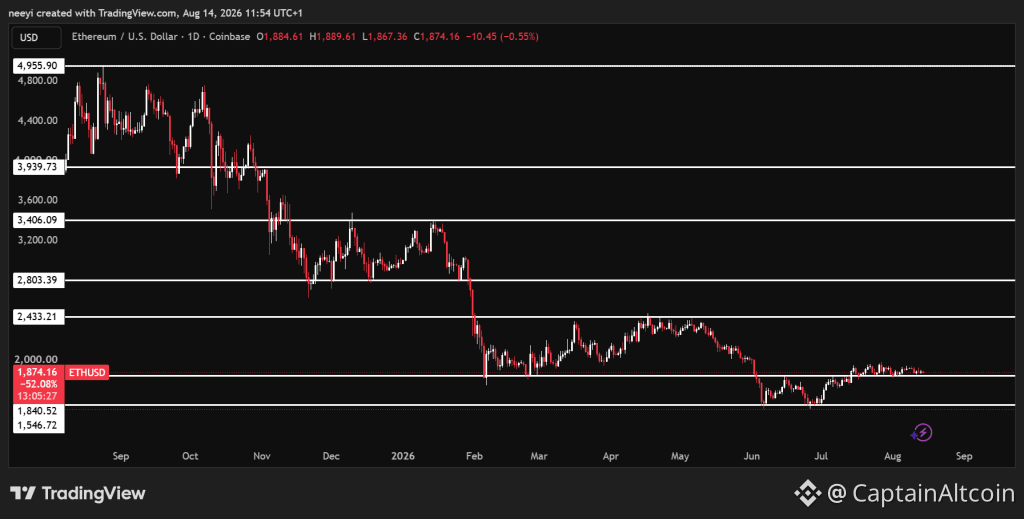Screen dimensions: 1024x519
Task: Click the close price C1,874.16 value
Action: (x=436, y=37)
